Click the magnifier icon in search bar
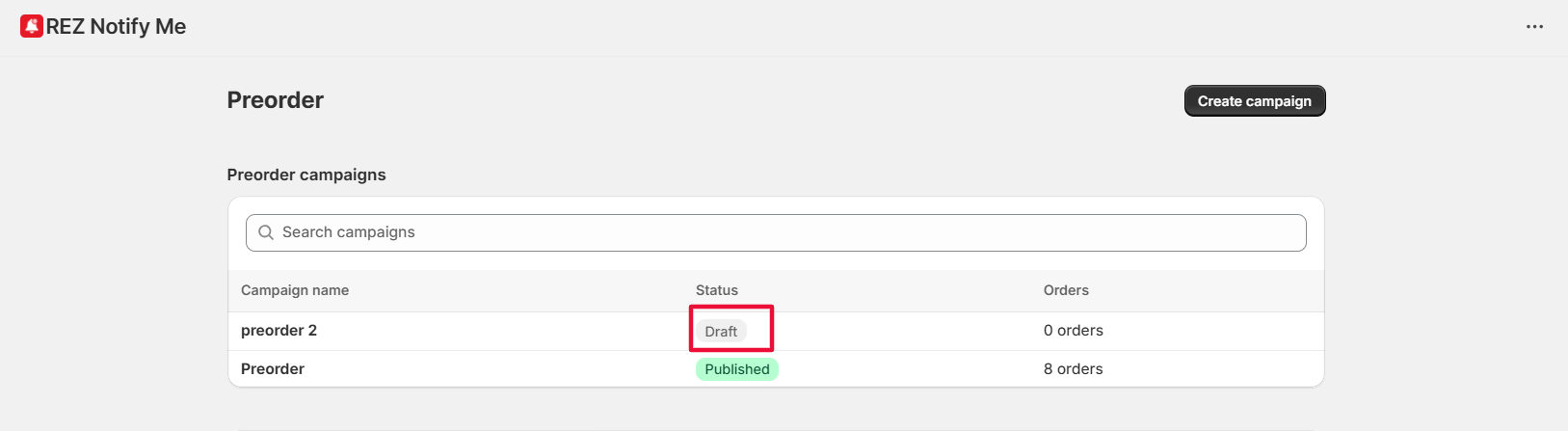The height and width of the screenshot is (431, 1568). [x=266, y=232]
